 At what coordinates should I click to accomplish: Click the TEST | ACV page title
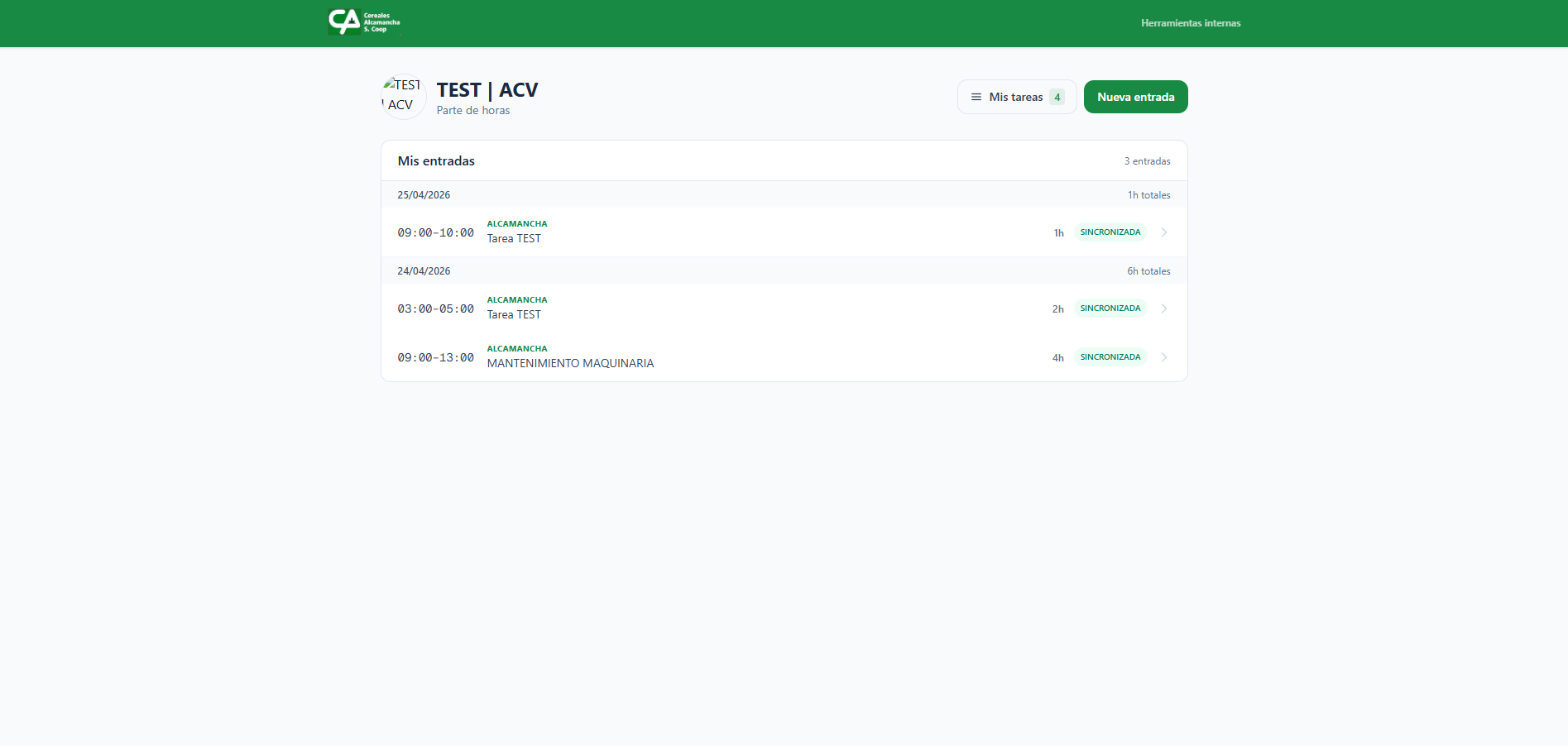click(x=487, y=90)
